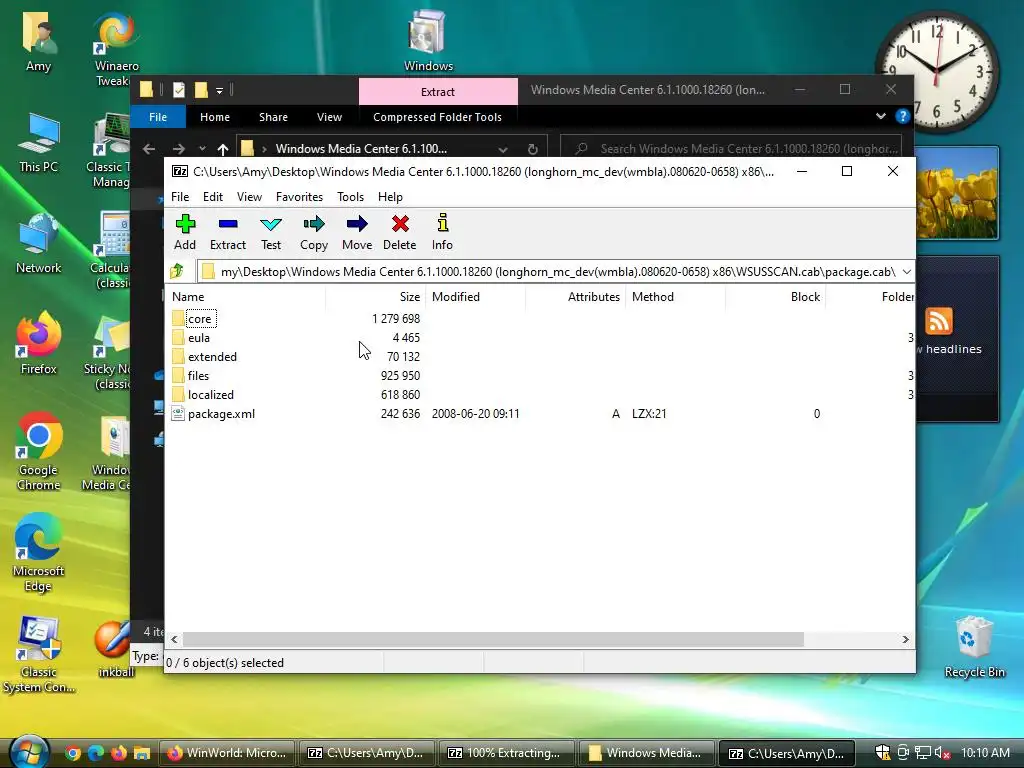
Task: Click the Delete toolbar icon in 7-Zip
Action: click(x=400, y=232)
